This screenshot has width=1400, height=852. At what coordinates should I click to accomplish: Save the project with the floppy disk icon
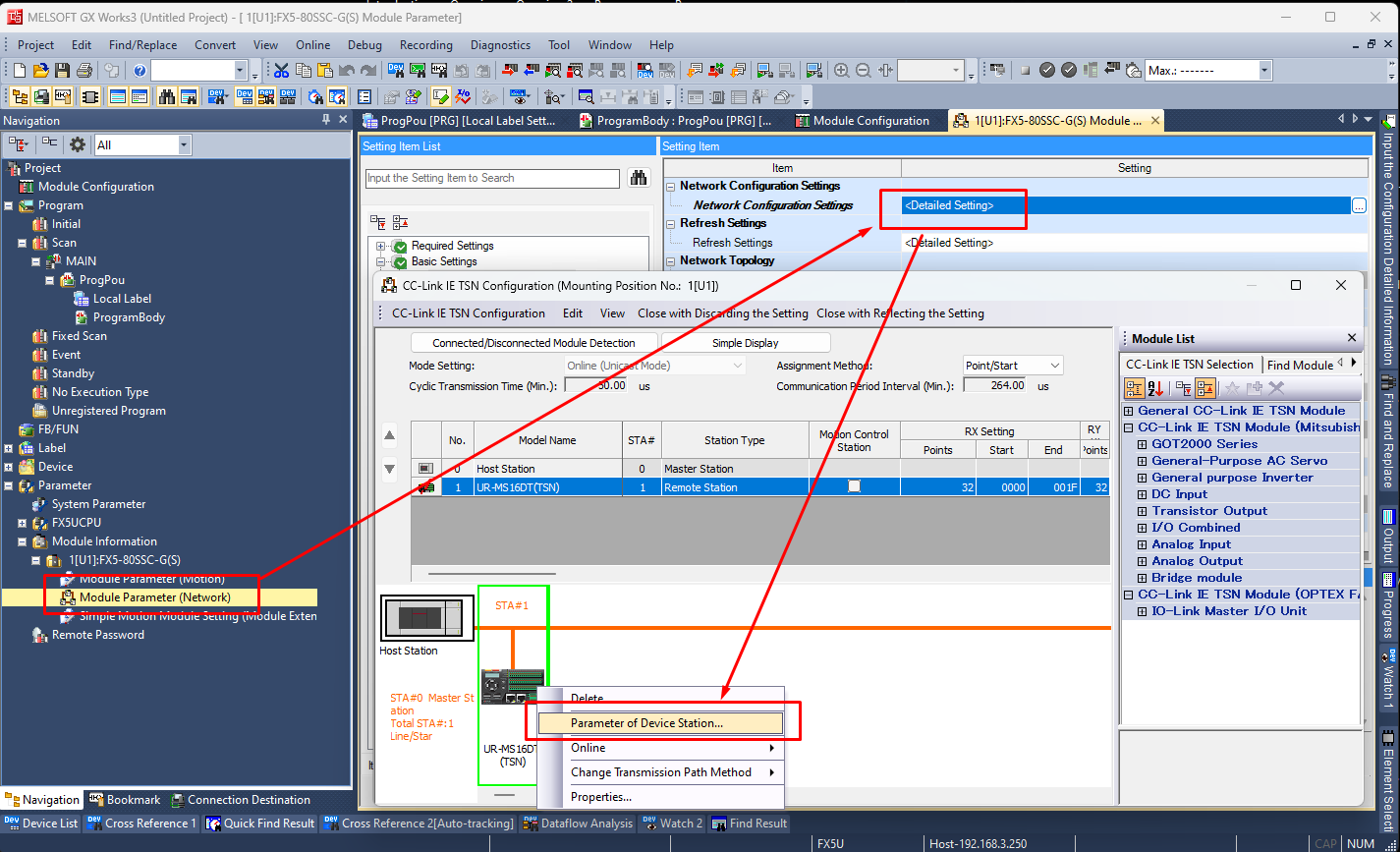tap(62, 71)
